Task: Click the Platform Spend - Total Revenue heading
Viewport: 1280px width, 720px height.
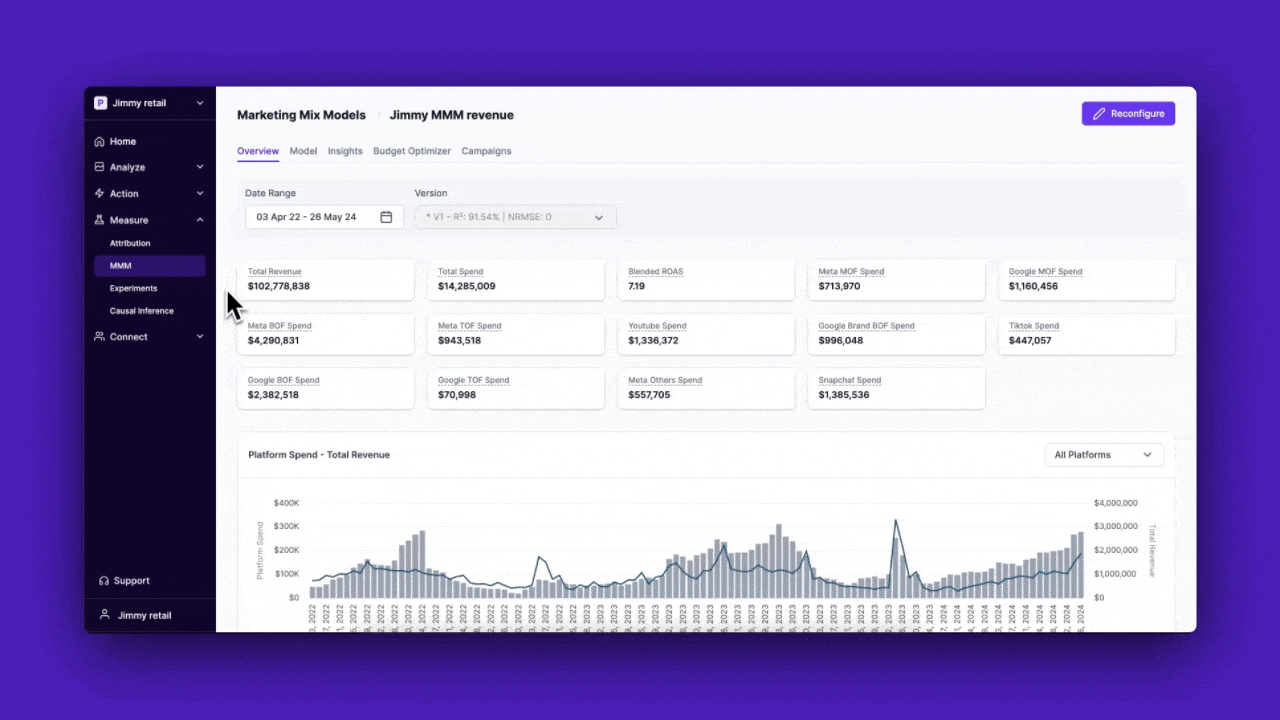Action: [319, 455]
